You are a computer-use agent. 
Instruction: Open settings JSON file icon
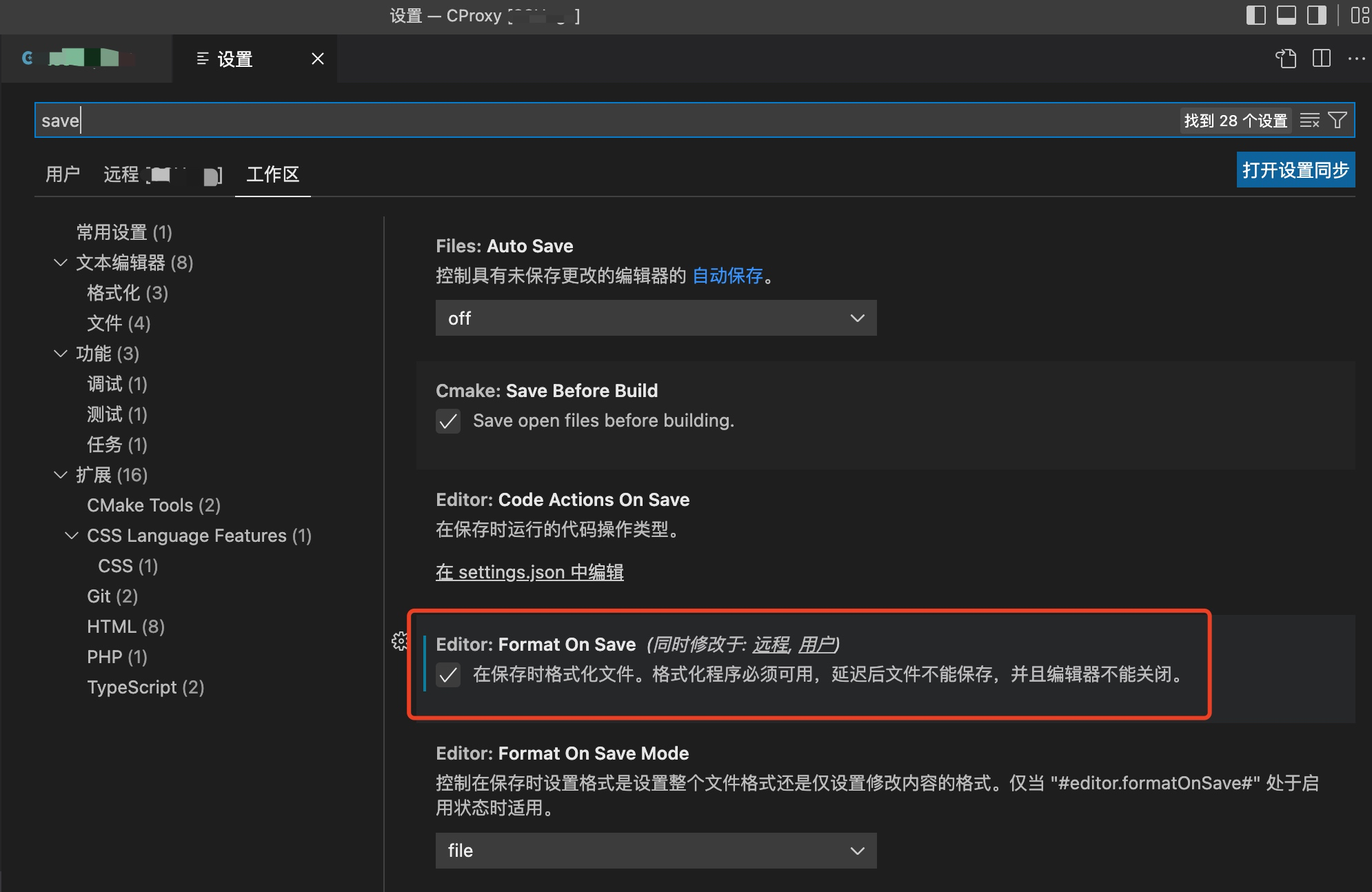(x=1286, y=59)
